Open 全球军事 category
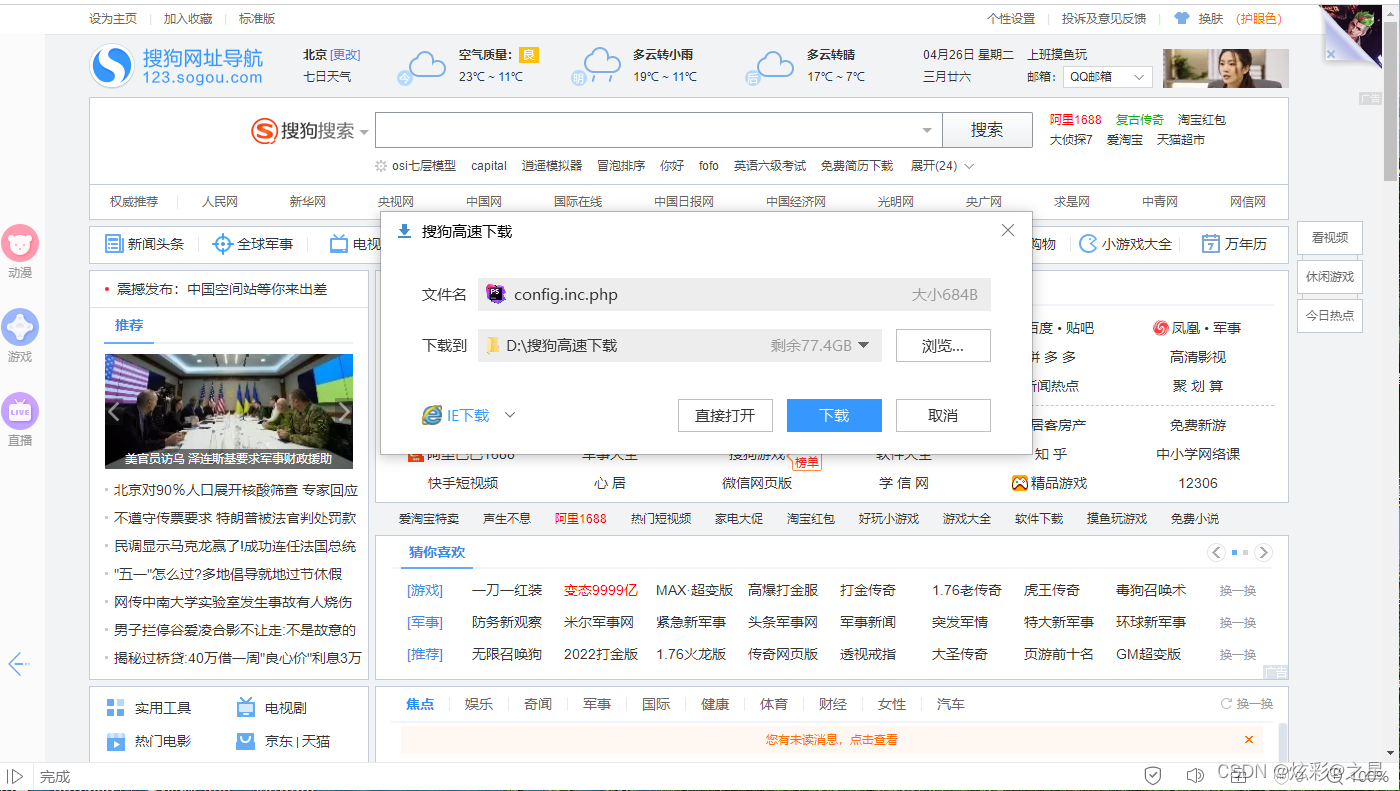Screen dimensions: 1400x791 tap(253, 244)
